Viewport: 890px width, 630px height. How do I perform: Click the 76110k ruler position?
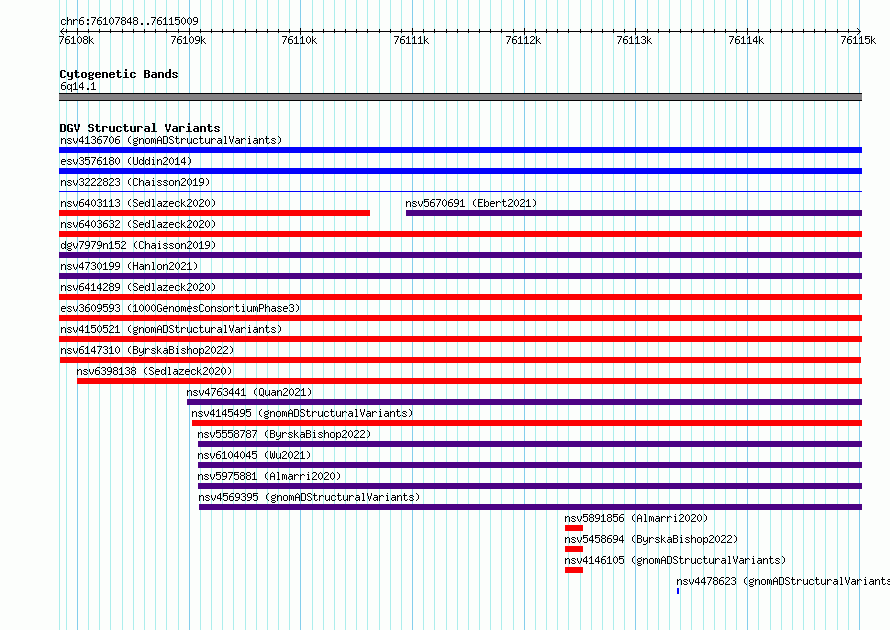pos(300,40)
